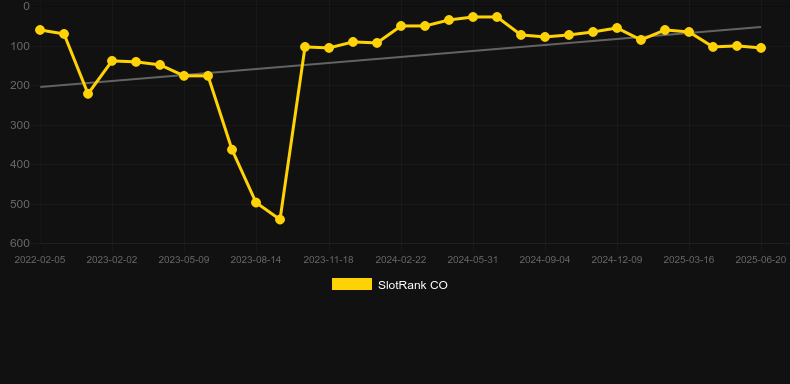Click the y-axis label 200
The width and height of the screenshot is (790, 384).
pos(20,86)
